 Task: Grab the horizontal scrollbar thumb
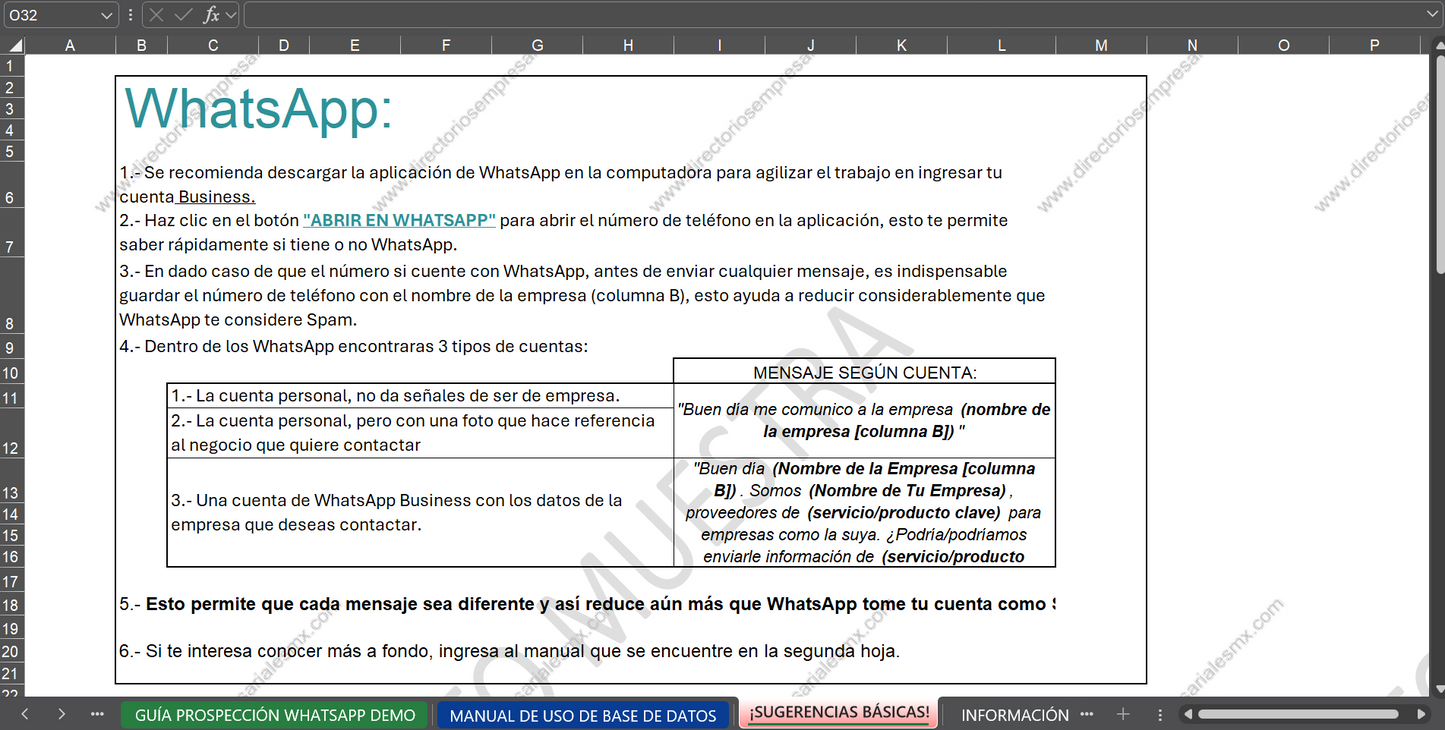(x=1300, y=715)
